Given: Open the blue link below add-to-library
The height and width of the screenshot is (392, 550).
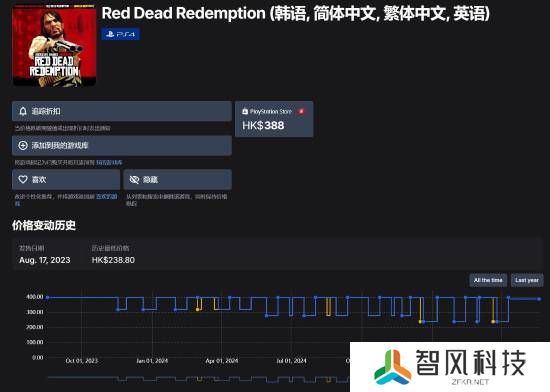Looking at the screenshot, I should point(109,163).
